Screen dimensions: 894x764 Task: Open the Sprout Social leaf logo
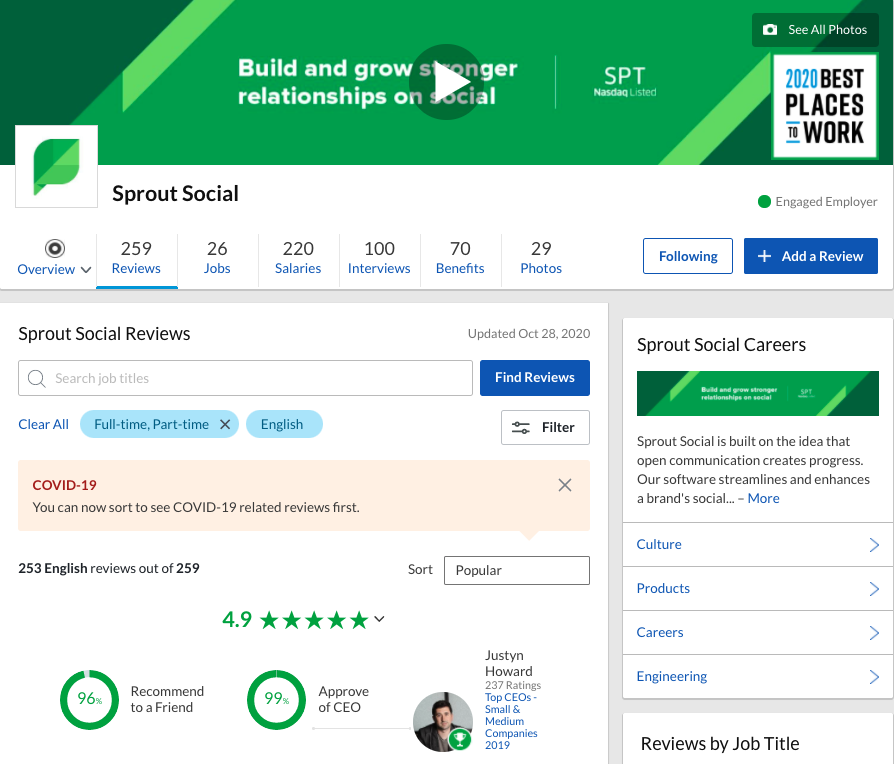point(56,166)
